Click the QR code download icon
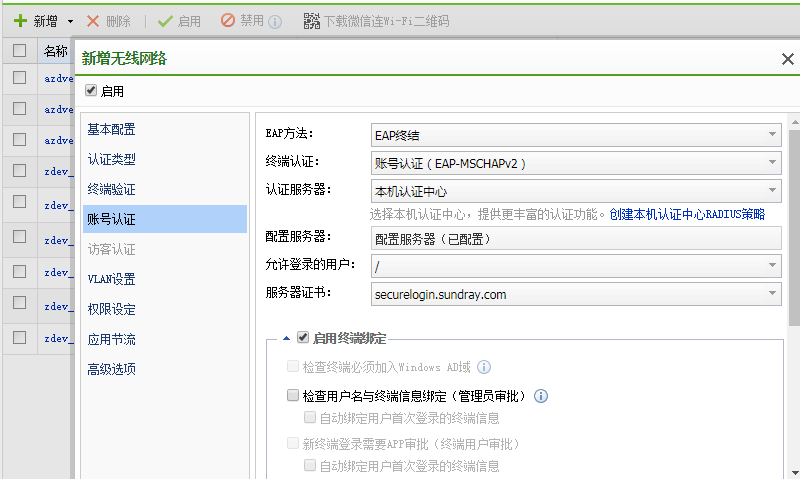 312,21
